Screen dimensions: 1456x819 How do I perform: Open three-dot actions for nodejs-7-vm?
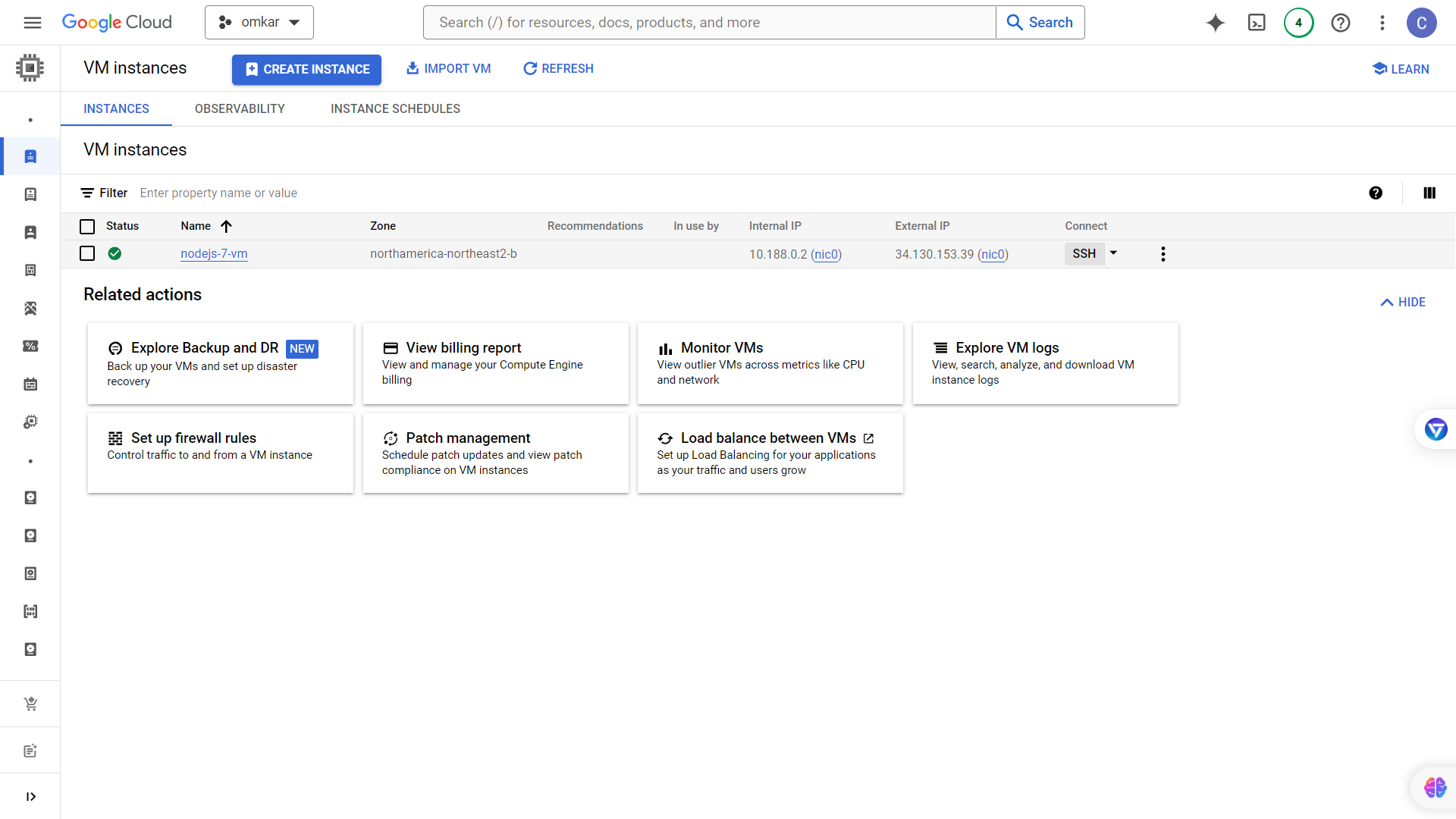1163,254
